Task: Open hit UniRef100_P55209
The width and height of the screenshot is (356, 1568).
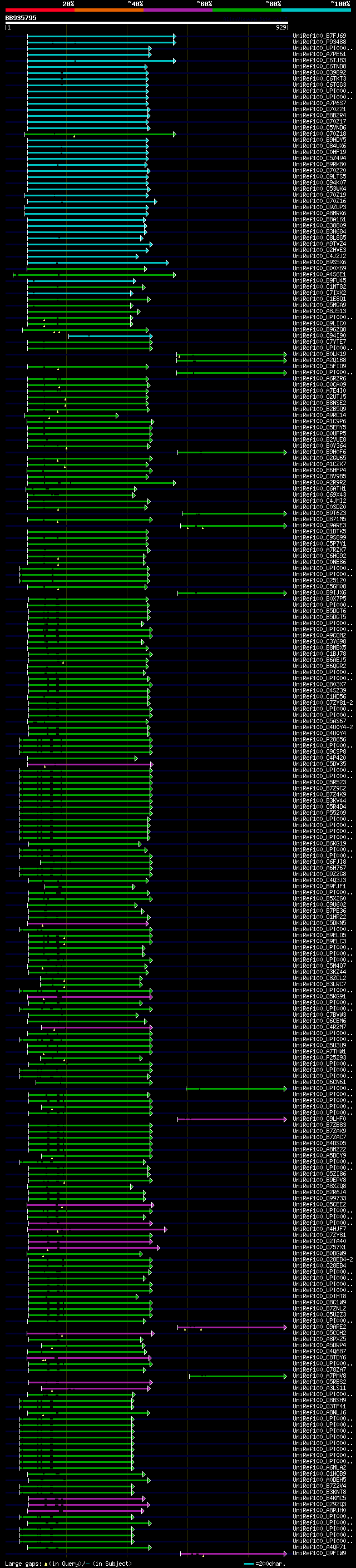Action: pos(319,813)
